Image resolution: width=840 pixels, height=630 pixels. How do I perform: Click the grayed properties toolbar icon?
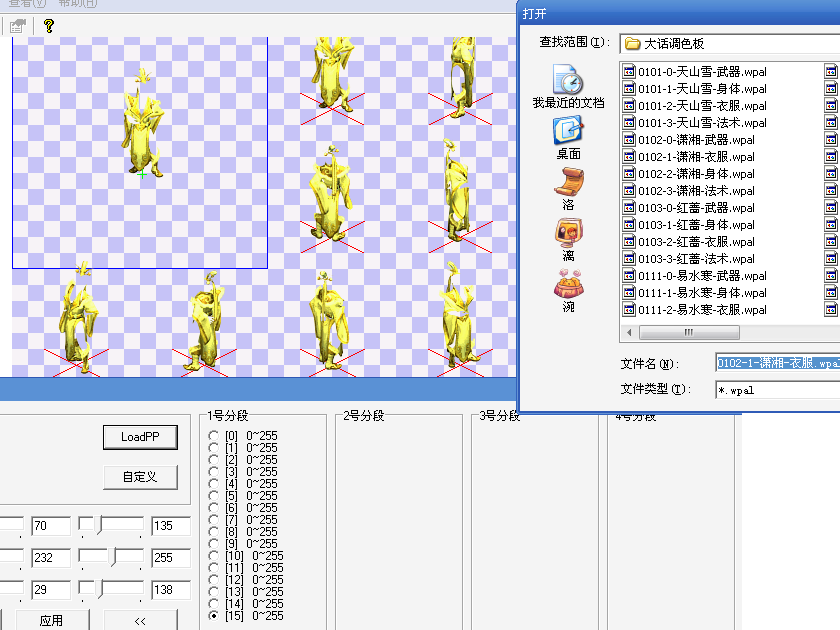pyautogui.click(x=18, y=26)
